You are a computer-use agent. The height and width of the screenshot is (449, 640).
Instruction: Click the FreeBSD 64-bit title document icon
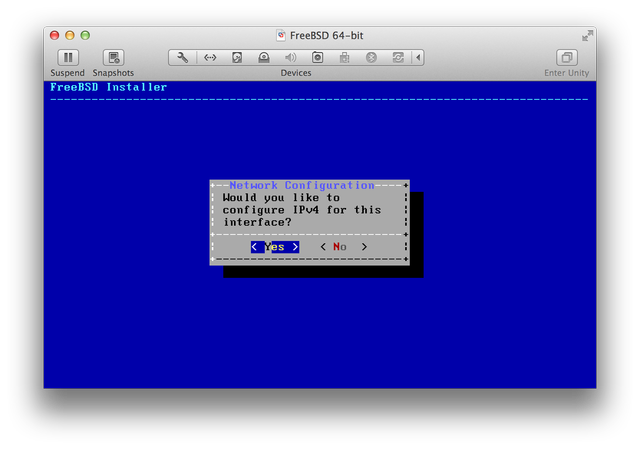281,36
